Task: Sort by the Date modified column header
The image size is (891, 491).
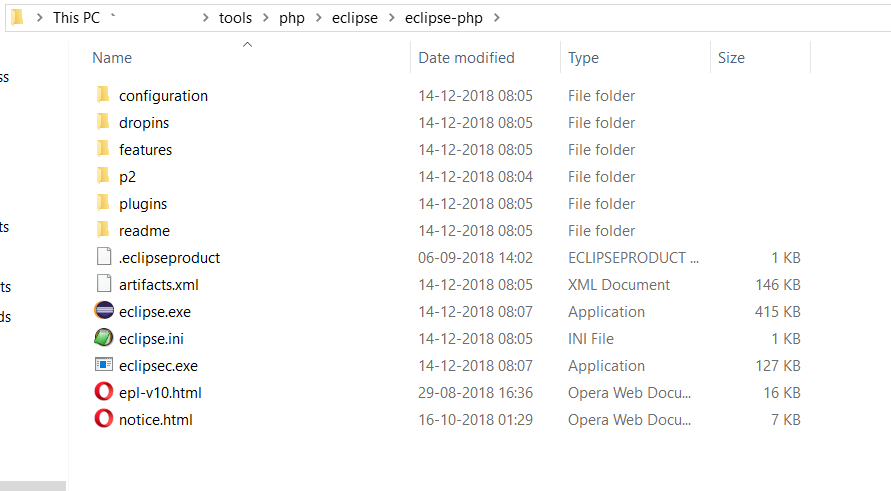Action: coord(467,58)
